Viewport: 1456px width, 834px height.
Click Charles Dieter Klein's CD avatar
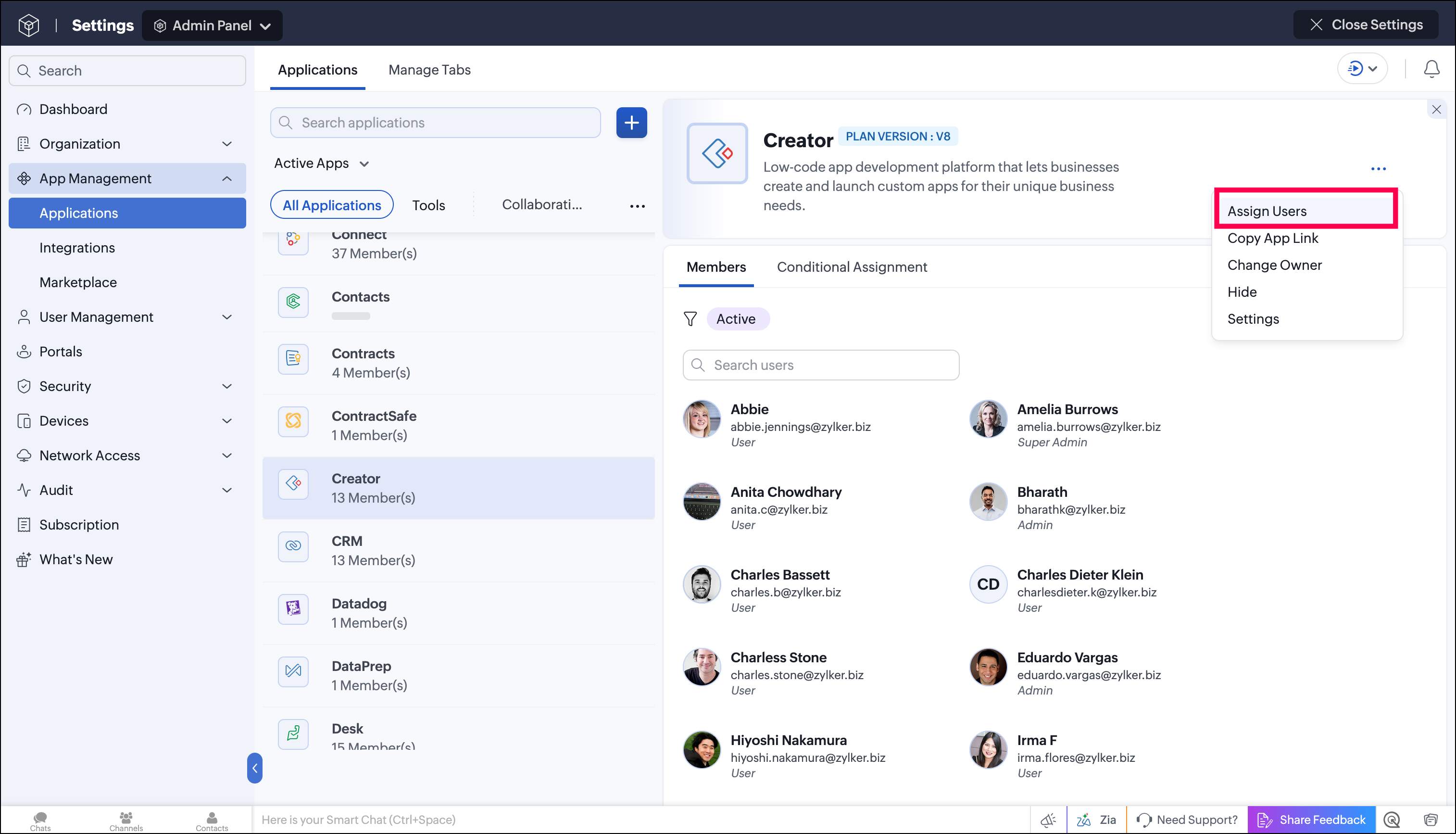click(988, 584)
